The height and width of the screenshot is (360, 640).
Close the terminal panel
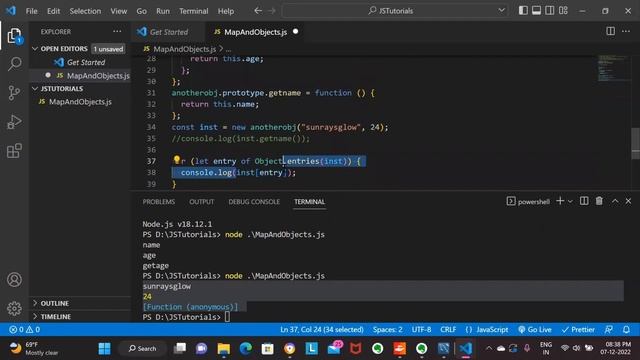(x=628, y=201)
